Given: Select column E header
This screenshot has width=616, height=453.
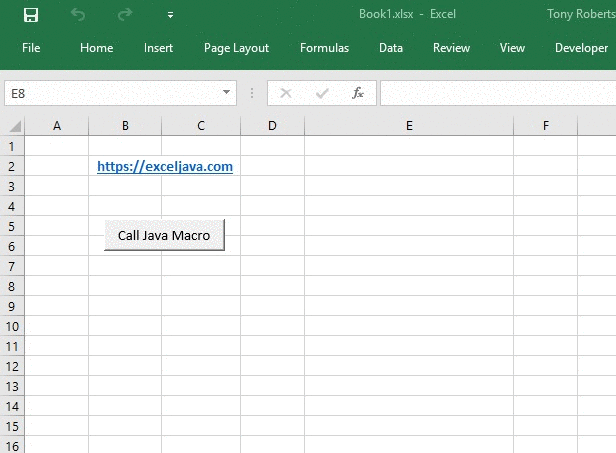Looking at the screenshot, I should [409, 126].
